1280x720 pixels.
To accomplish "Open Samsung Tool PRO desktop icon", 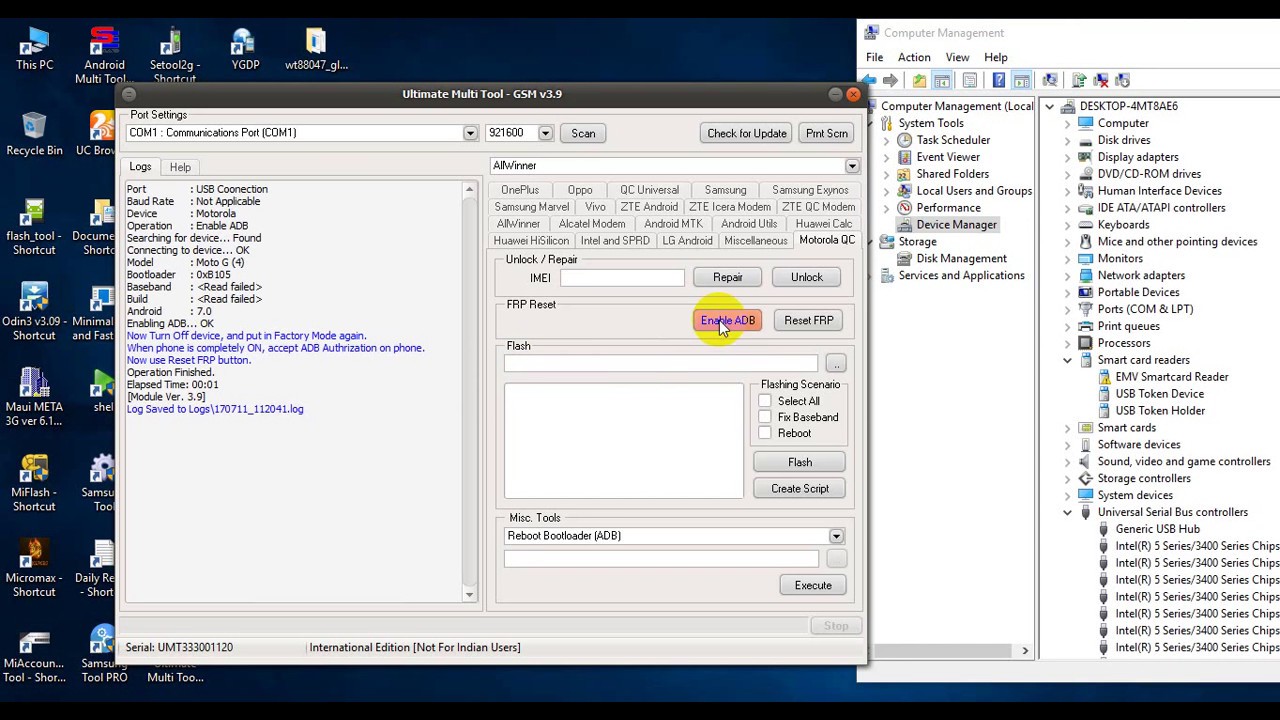I will pyautogui.click(x=104, y=654).
